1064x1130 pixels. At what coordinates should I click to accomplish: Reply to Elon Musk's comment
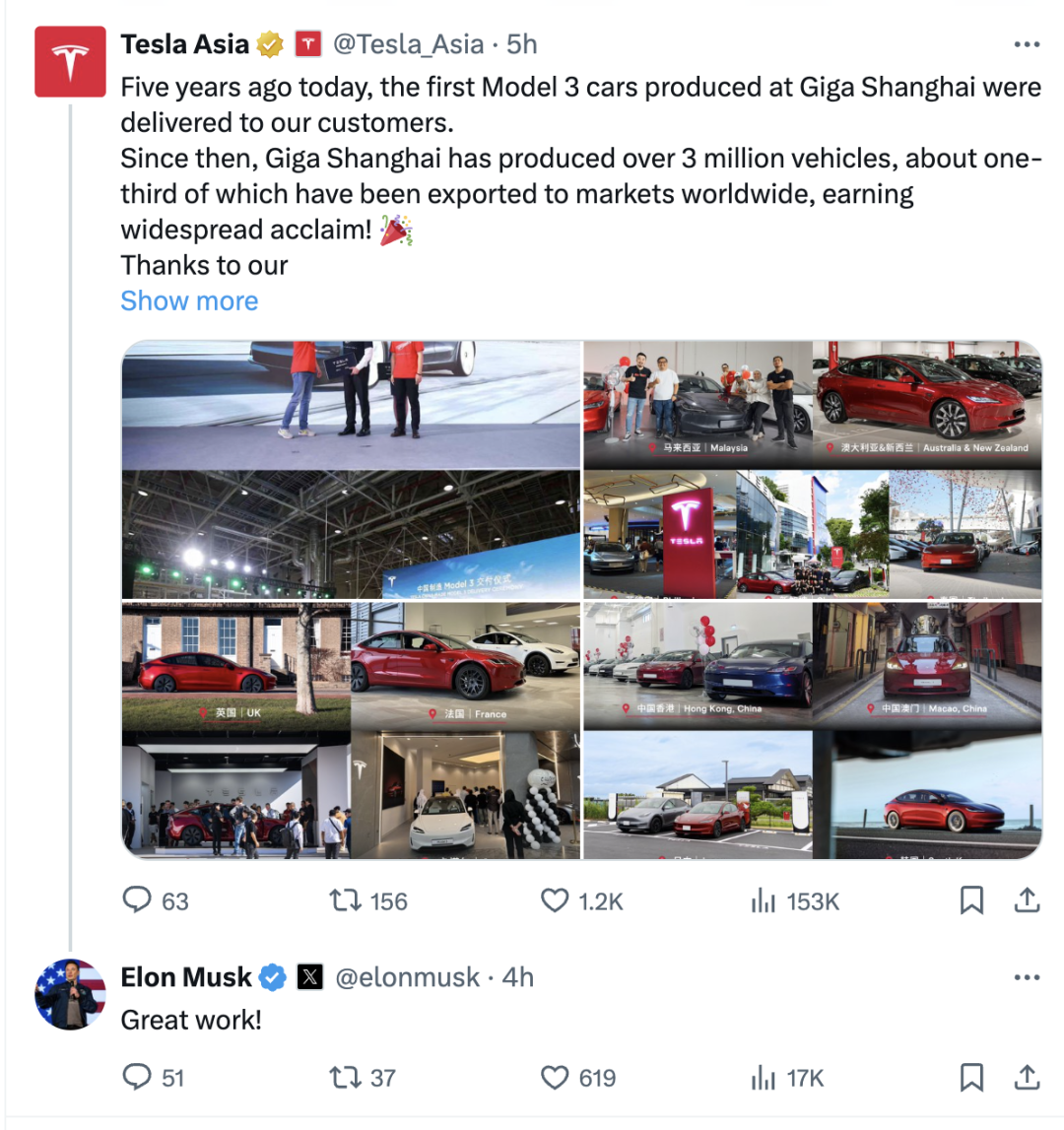pyautogui.click(x=137, y=1078)
